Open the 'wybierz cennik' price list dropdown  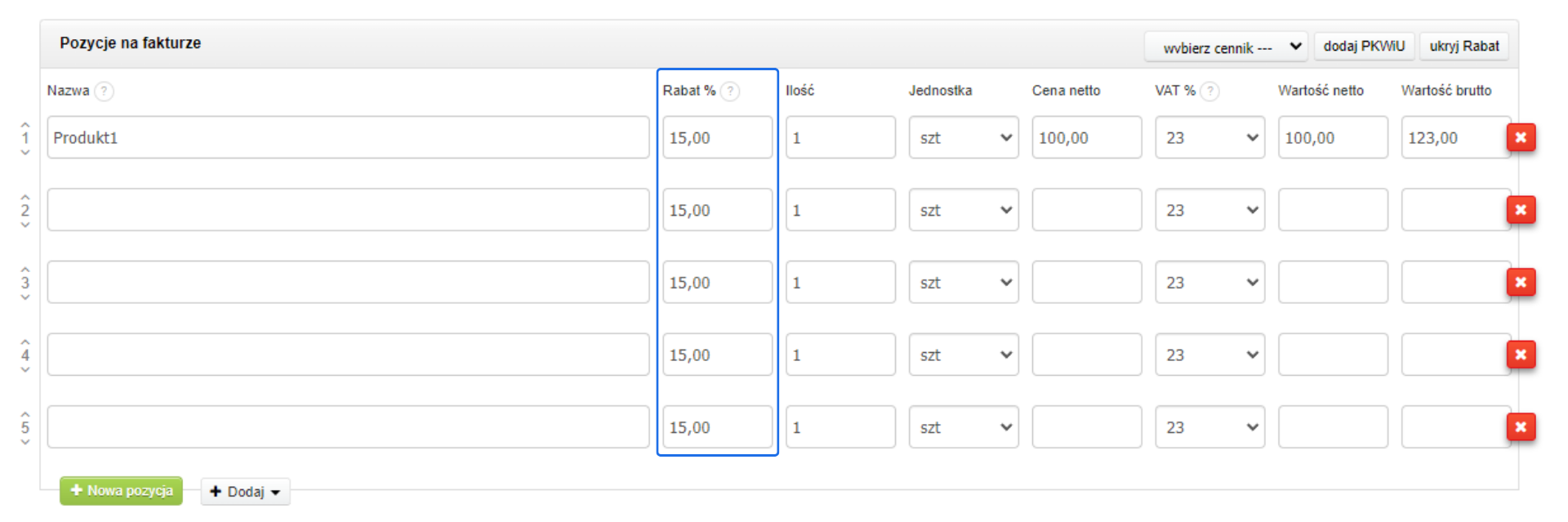point(1225,47)
